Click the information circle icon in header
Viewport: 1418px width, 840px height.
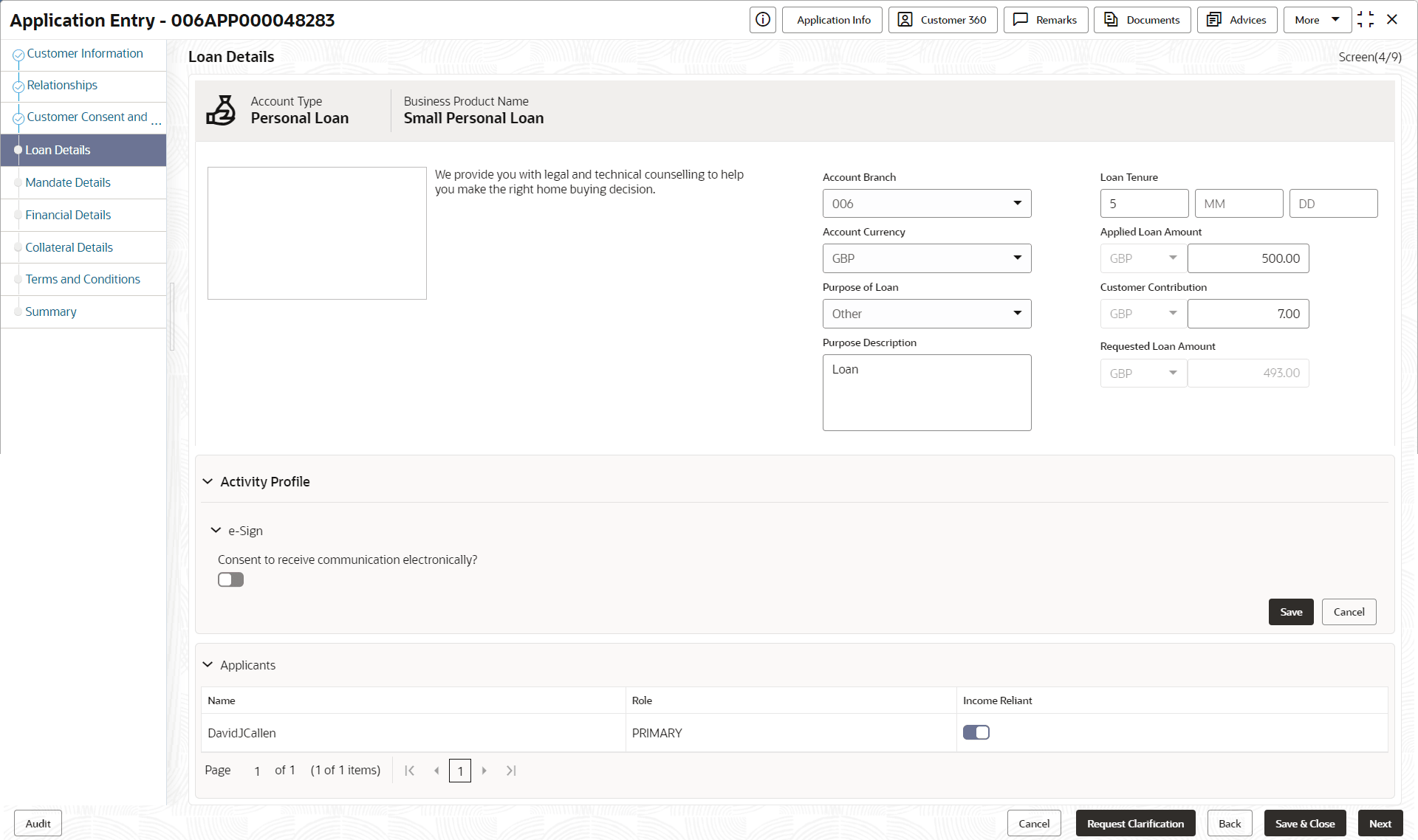[762, 20]
